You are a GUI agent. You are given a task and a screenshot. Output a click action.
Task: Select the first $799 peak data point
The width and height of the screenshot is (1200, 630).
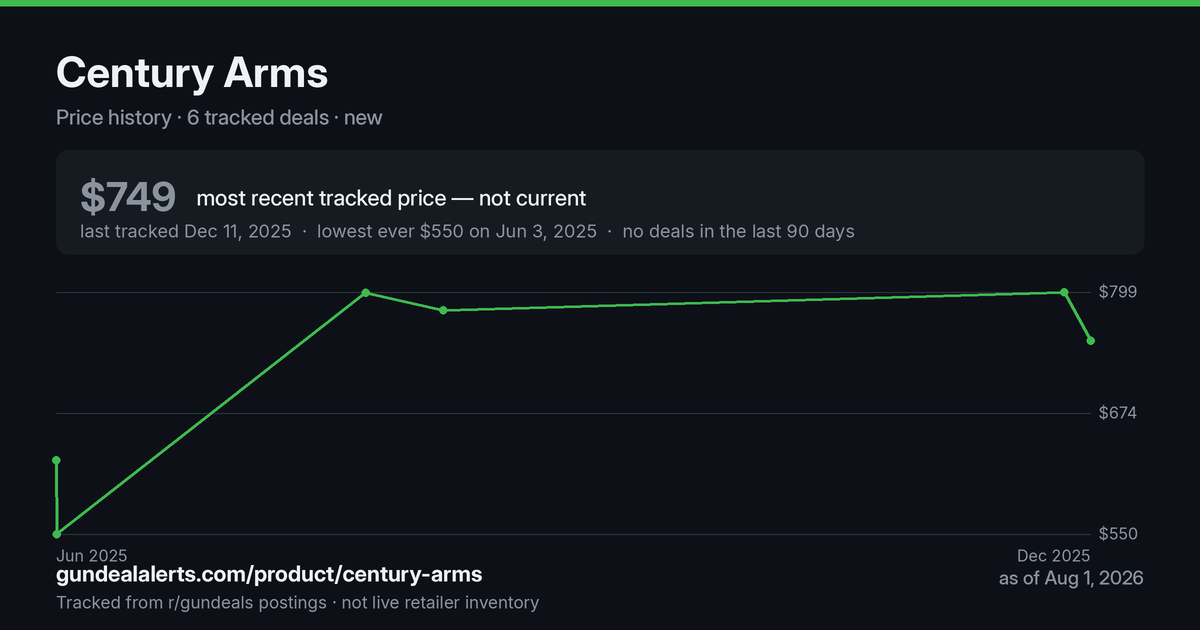coord(366,292)
